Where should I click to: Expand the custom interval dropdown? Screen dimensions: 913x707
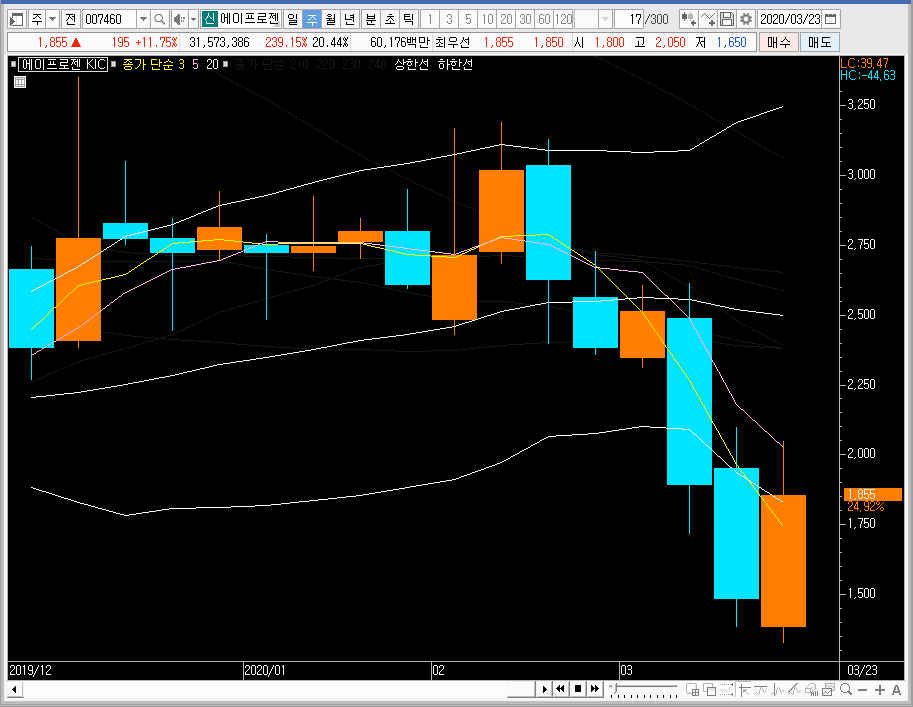coord(605,19)
